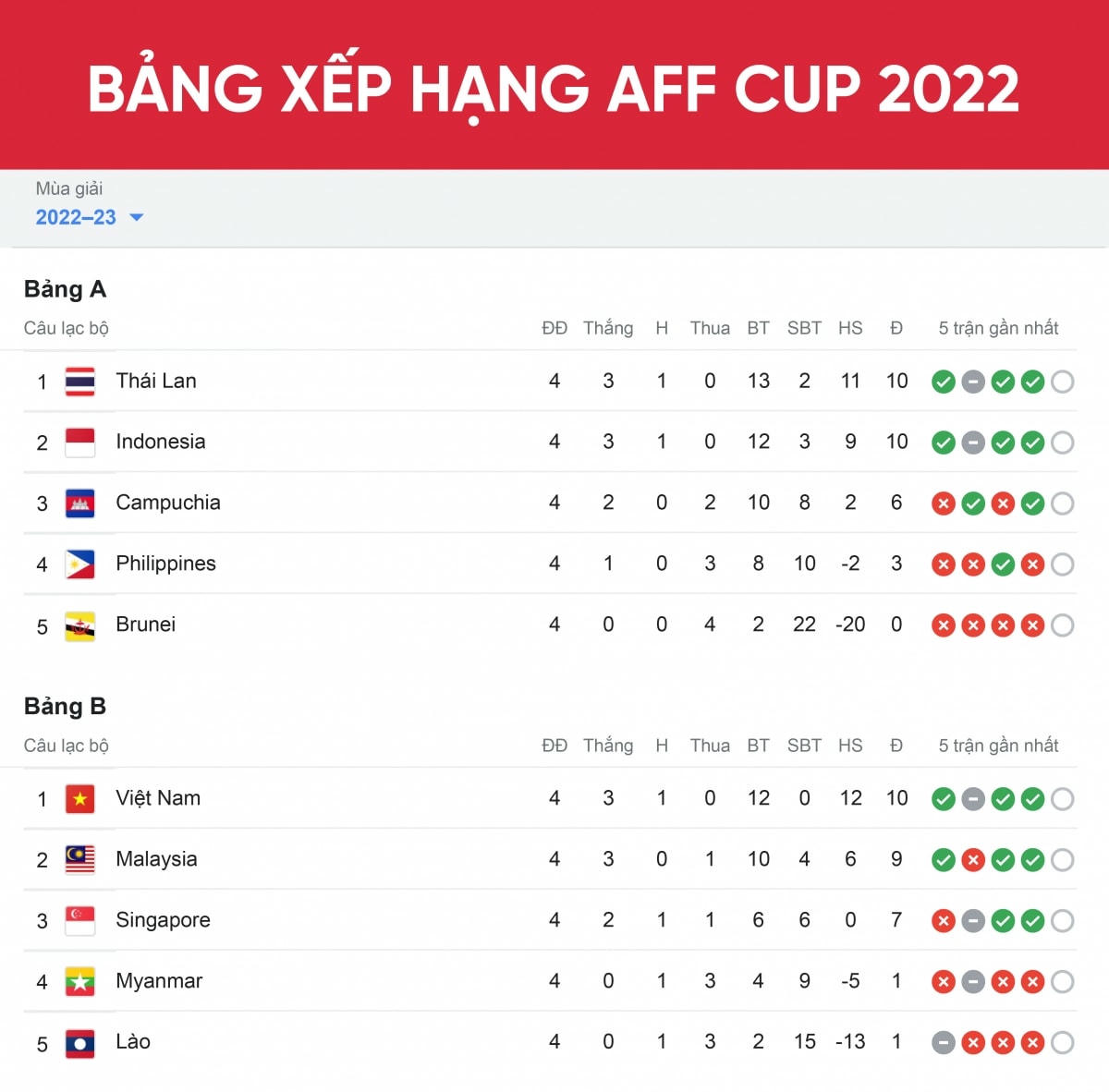
Task: Click Lào's grey draw indicator
Action: (x=944, y=1043)
